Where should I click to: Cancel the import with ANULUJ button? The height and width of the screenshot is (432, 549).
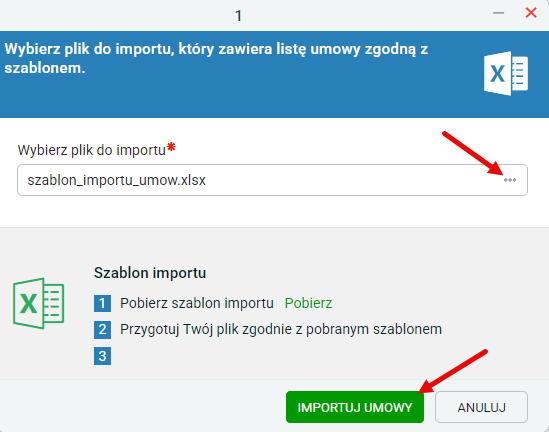[481, 407]
